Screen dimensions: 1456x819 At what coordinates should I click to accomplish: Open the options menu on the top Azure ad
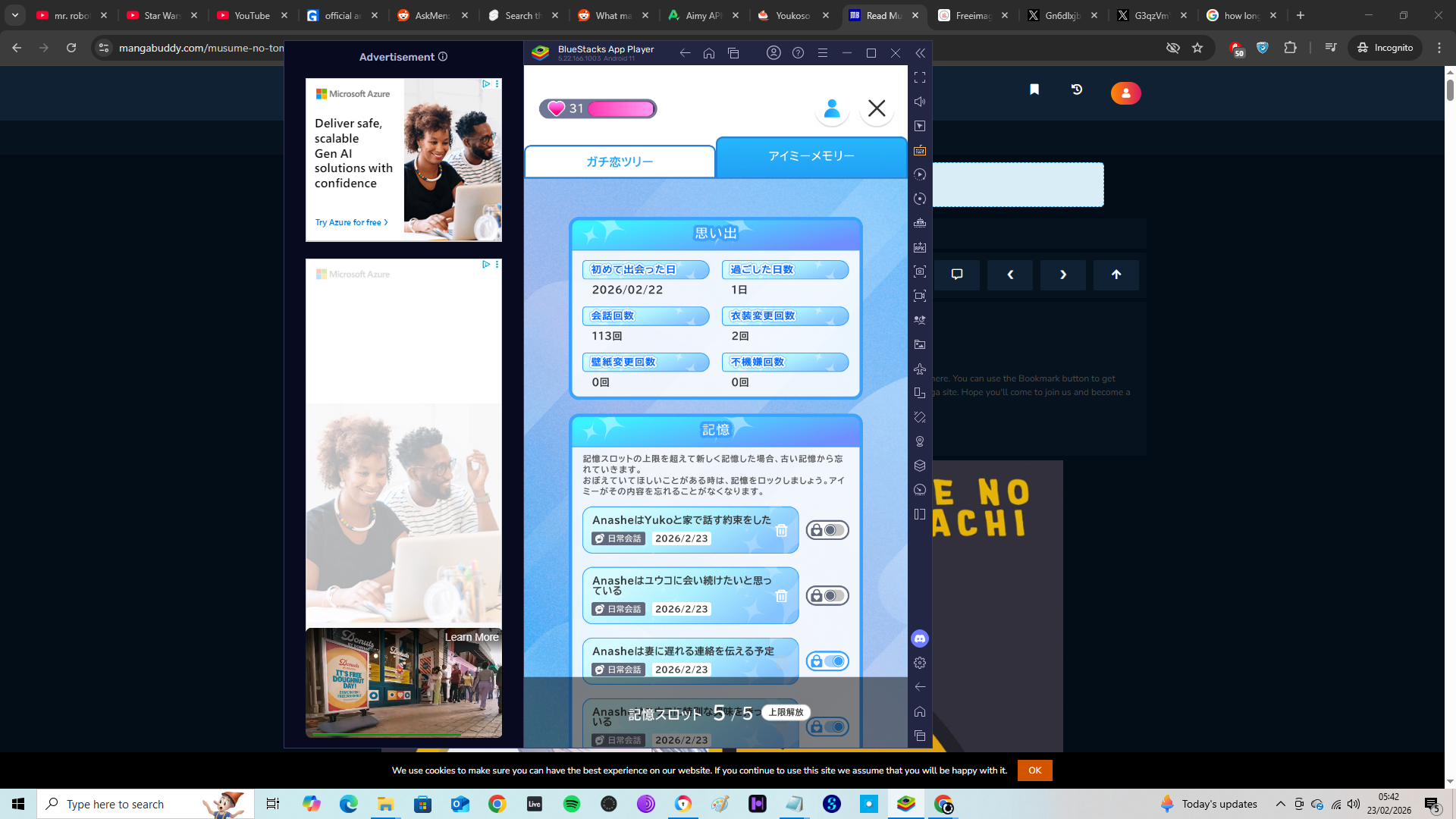coord(497,84)
